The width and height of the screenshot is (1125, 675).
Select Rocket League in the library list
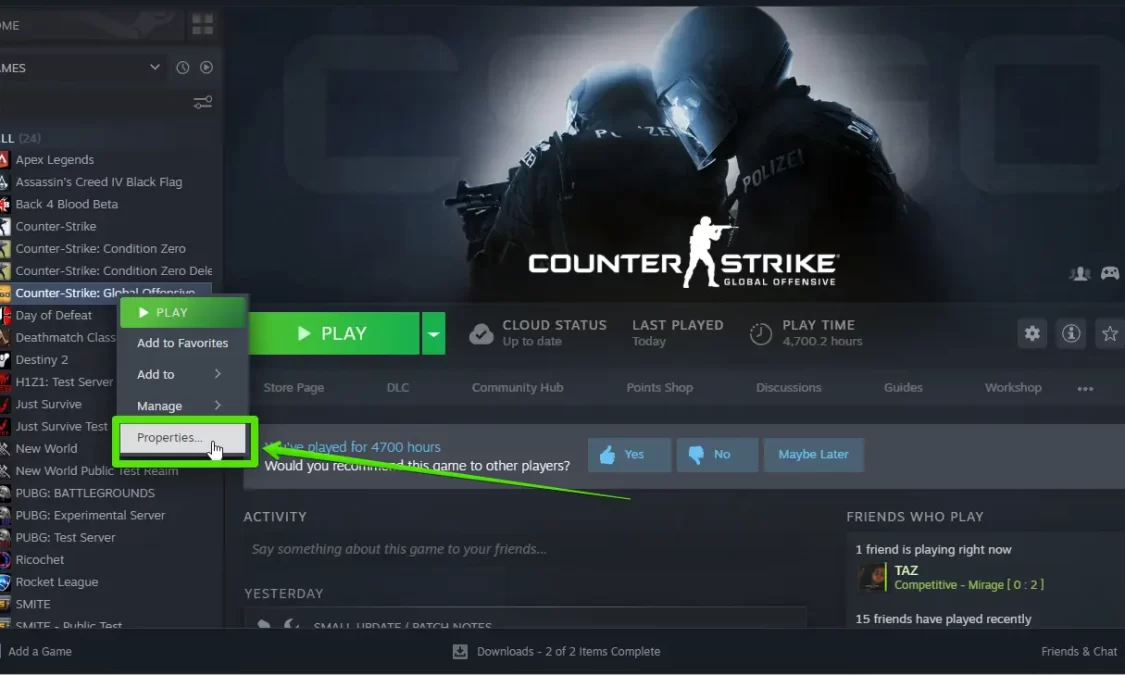pyautogui.click(x=57, y=582)
